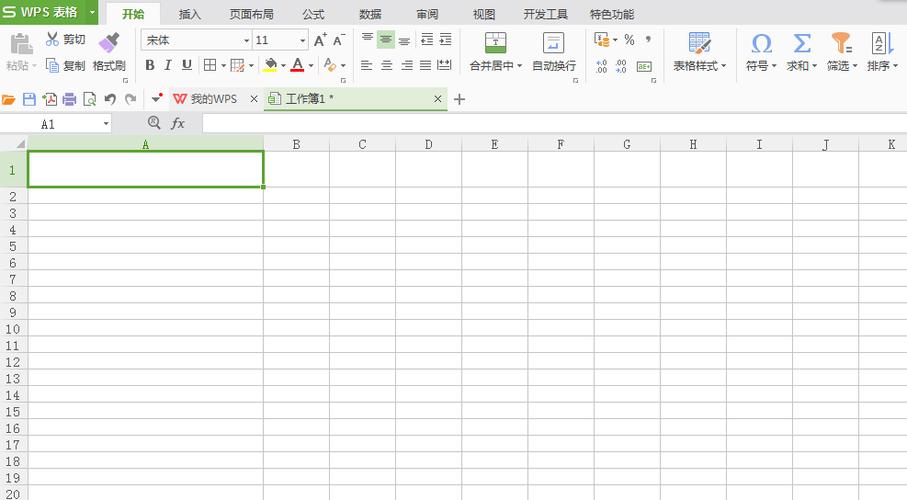This screenshot has width=907, height=500.
Task: Add a new document tab with plus
Action: point(459,100)
